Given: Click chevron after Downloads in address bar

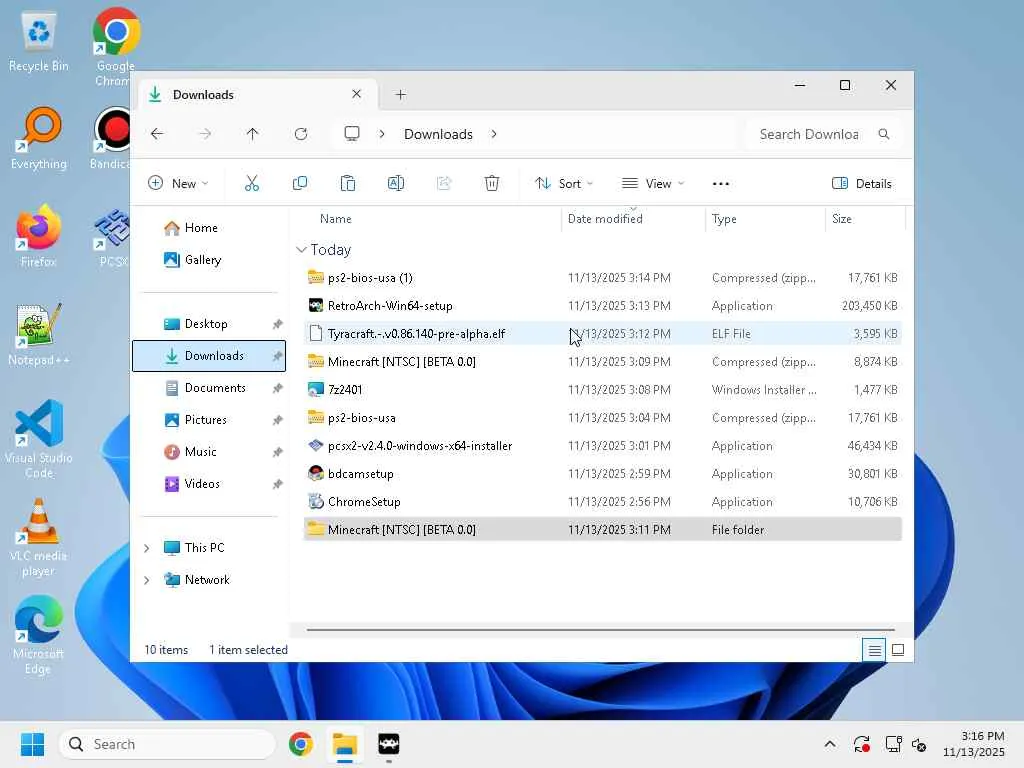Looking at the screenshot, I should click(x=494, y=134).
